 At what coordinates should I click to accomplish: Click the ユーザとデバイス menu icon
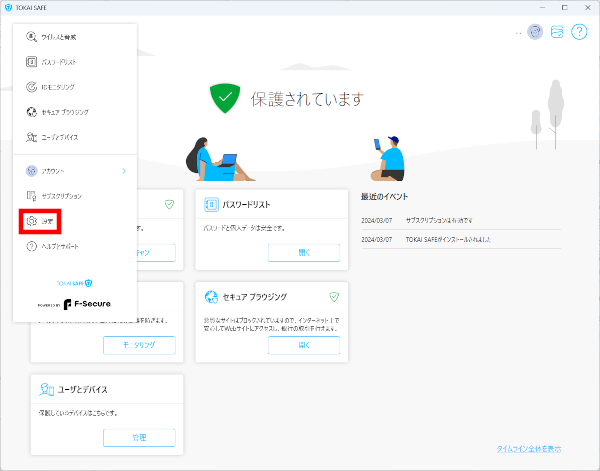click(x=32, y=136)
